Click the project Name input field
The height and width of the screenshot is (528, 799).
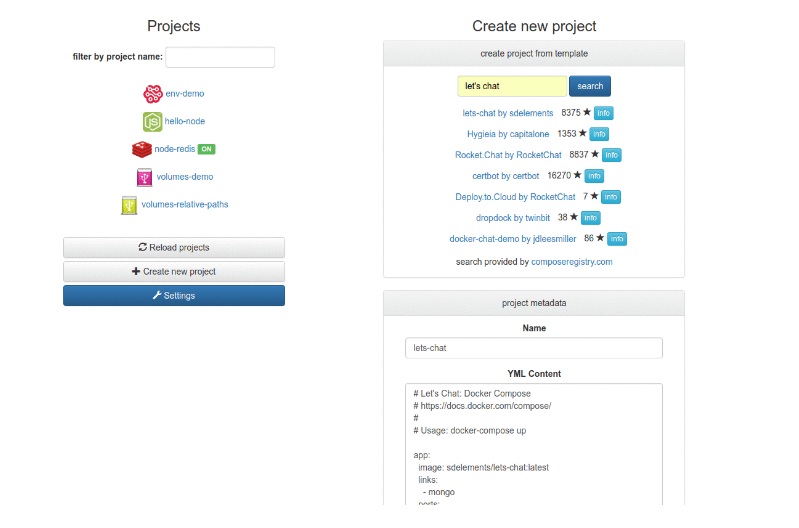click(534, 348)
